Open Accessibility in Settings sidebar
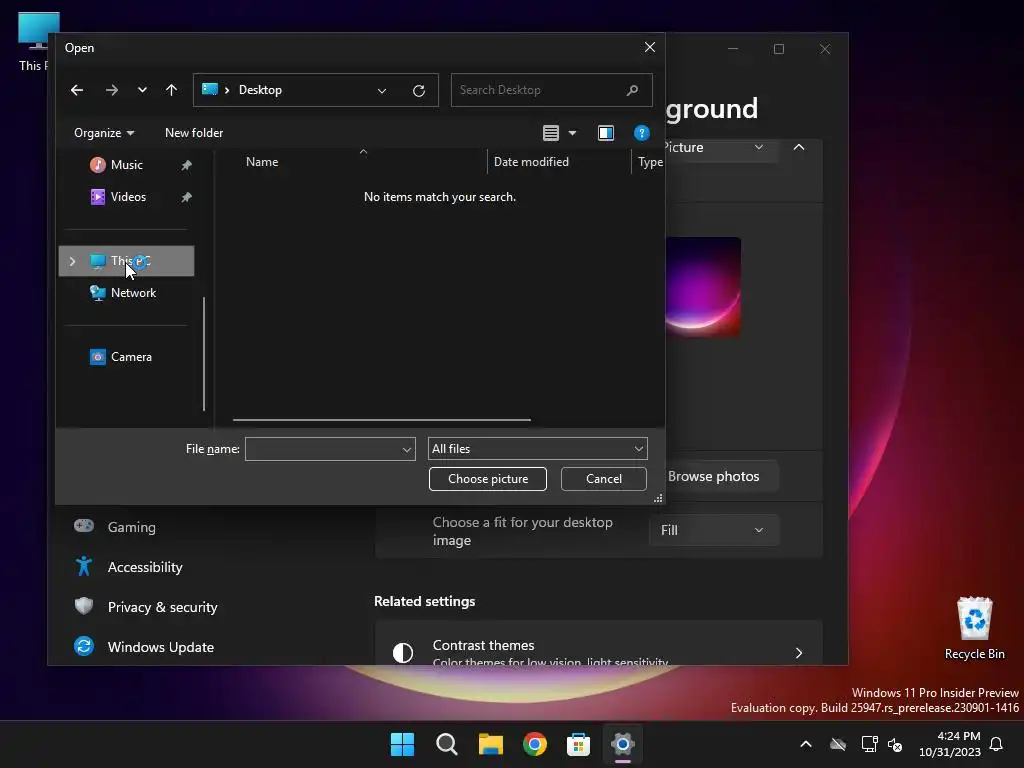The height and width of the screenshot is (768, 1024). point(145,567)
